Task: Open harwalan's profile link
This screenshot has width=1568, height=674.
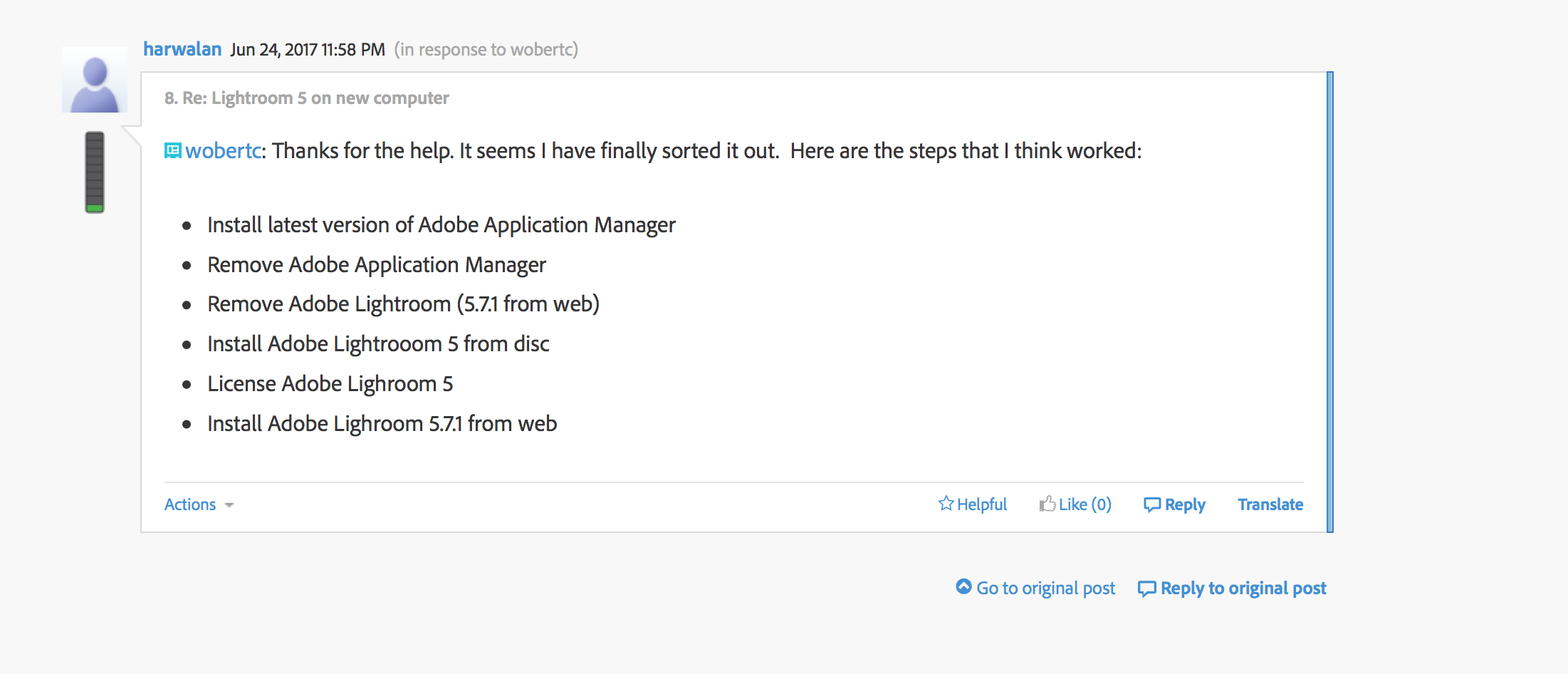Action: [182, 49]
